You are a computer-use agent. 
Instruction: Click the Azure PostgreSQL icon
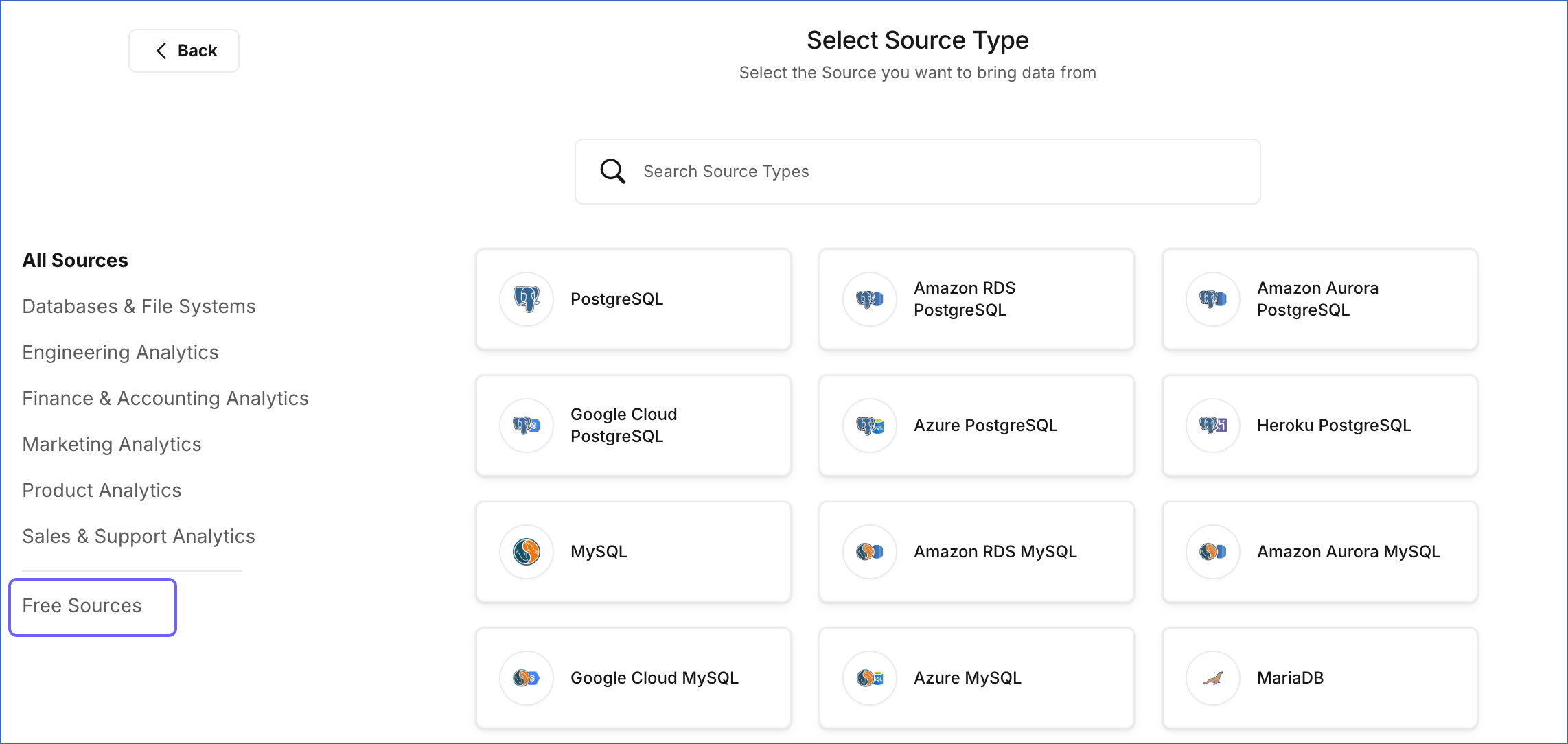870,426
